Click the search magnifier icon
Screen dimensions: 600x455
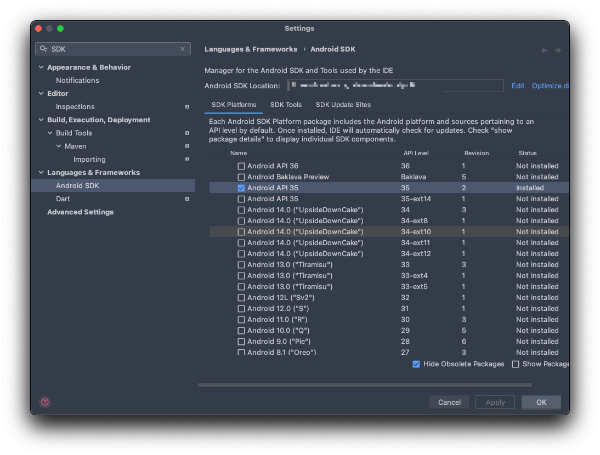(44, 49)
